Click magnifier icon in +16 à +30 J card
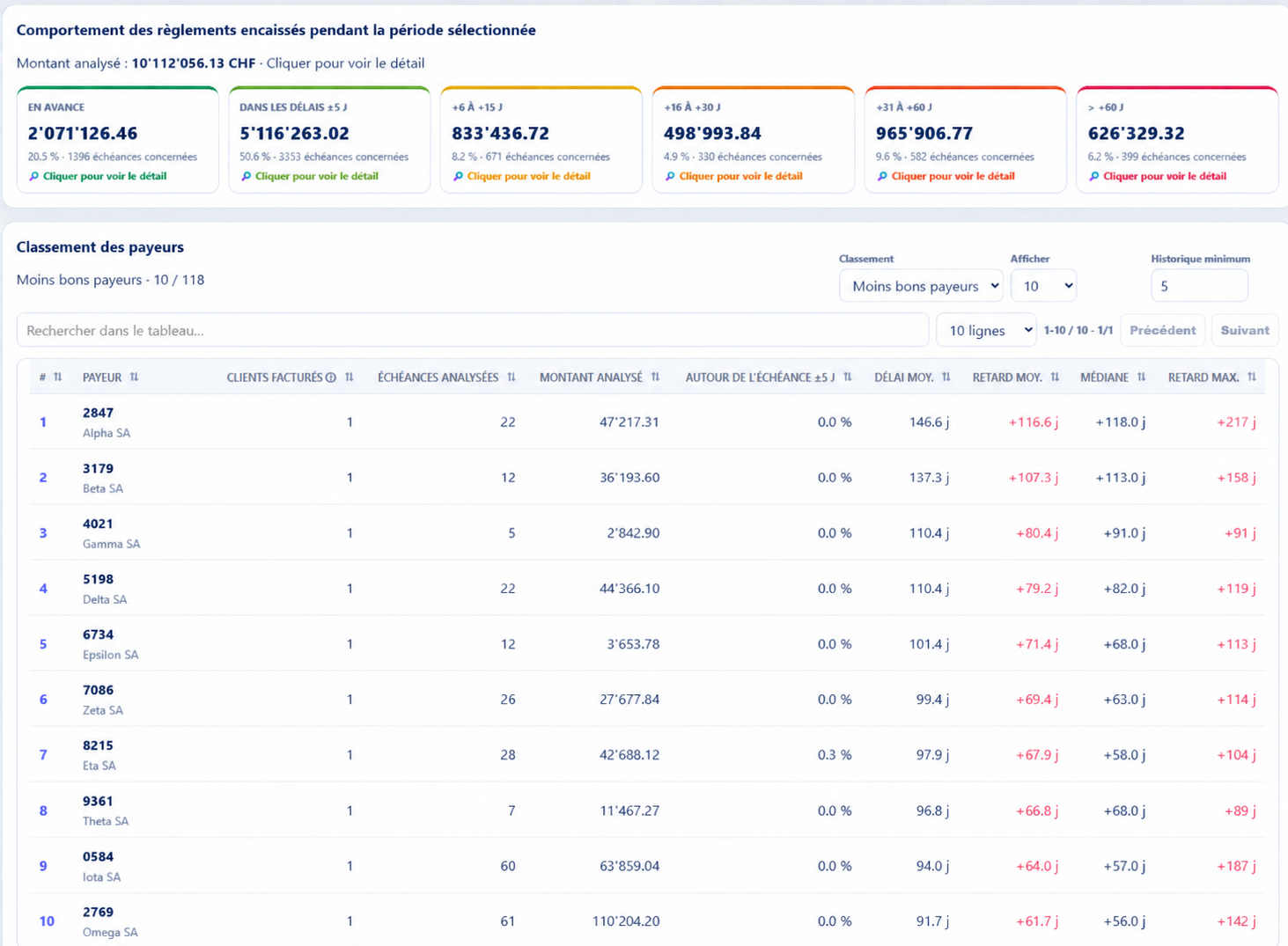The height and width of the screenshot is (946, 1288). point(670,176)
